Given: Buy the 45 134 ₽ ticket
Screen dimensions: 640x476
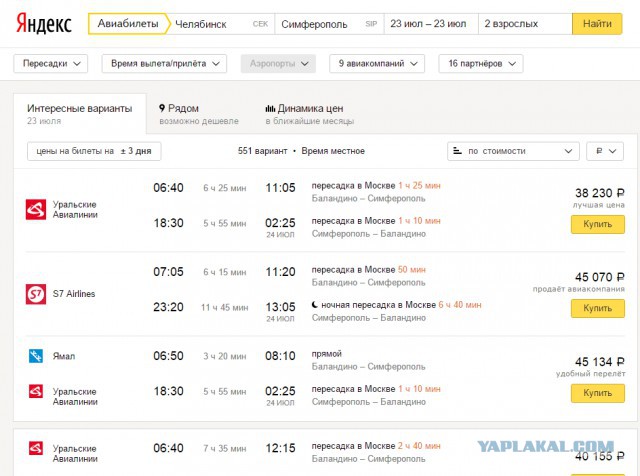Looking at the screenshot, I should coord(598,393).
